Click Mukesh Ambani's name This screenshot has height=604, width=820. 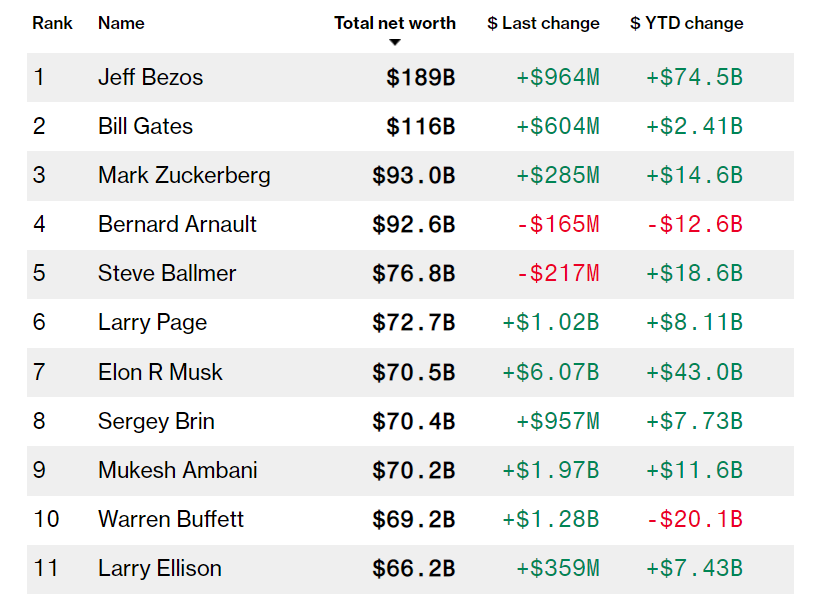tap(177, 470)
